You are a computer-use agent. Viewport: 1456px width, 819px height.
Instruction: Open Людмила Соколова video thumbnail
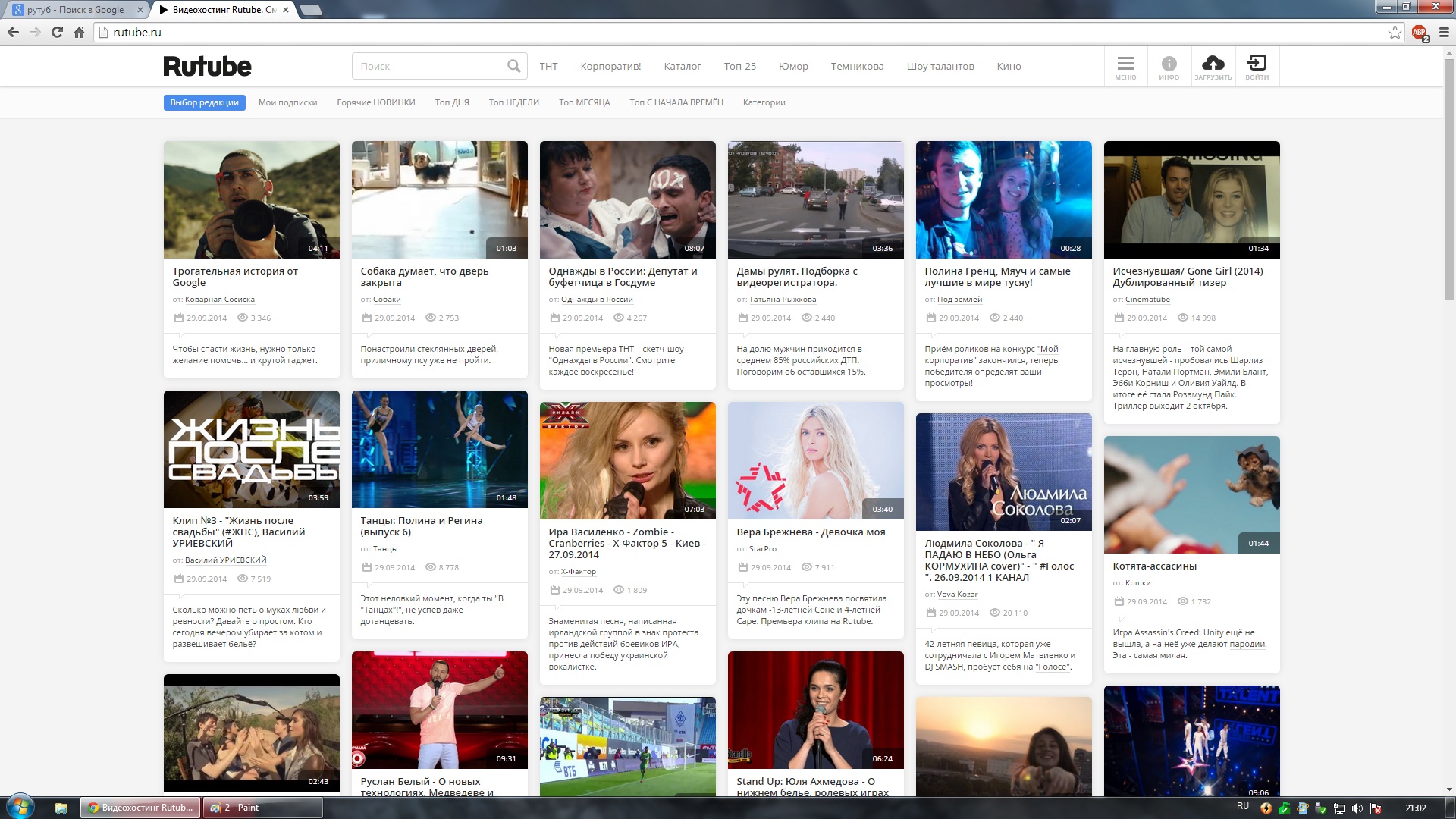(x=1004, y=472)
